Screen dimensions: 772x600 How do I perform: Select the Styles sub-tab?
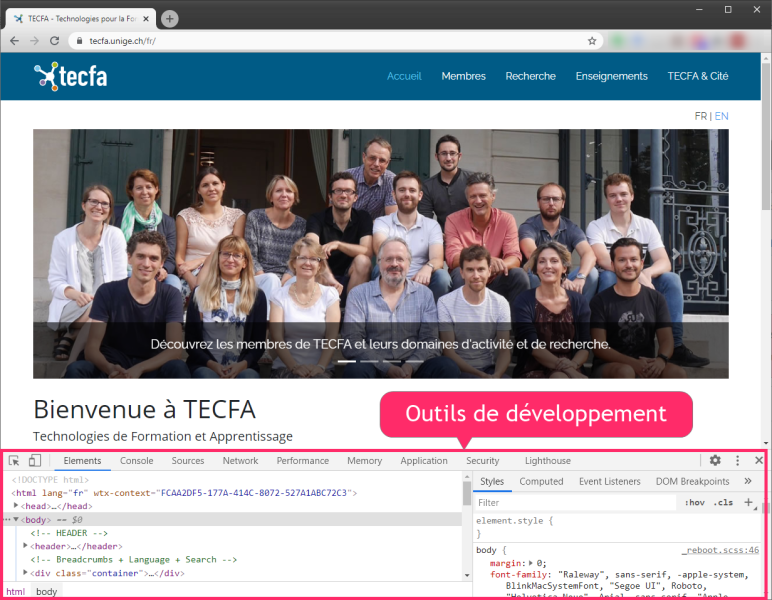coord(492,481)
